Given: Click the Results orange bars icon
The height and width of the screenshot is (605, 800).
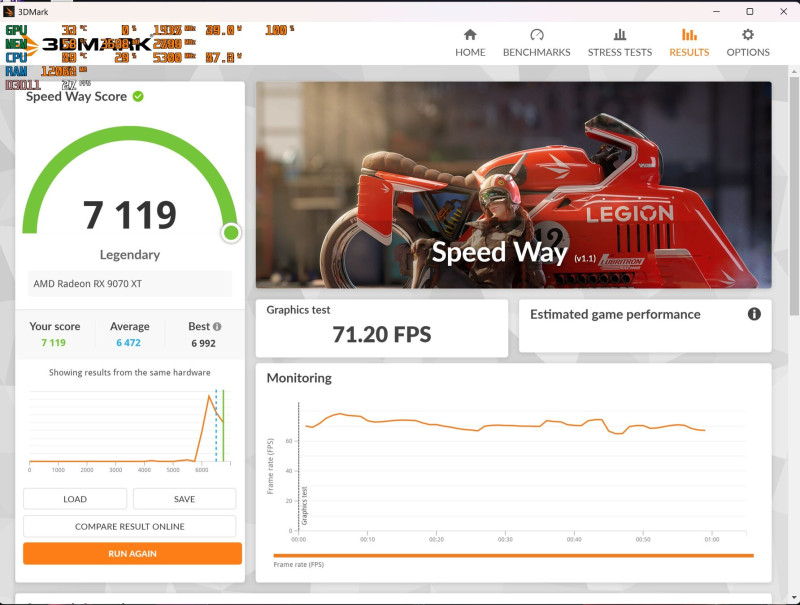Looking at the screenshot, I should 689,35.
